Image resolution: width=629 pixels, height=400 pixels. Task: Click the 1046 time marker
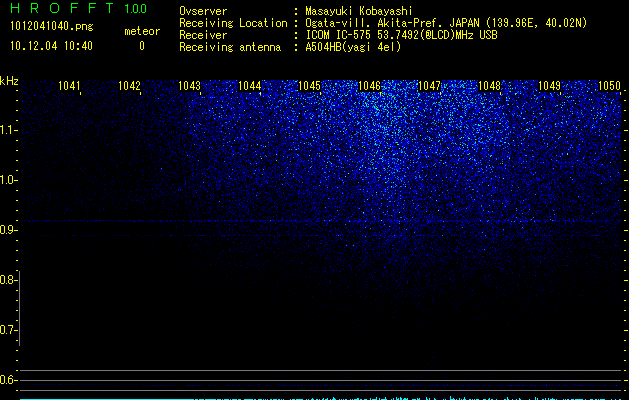pyautogui.click(x=369, y=86)
